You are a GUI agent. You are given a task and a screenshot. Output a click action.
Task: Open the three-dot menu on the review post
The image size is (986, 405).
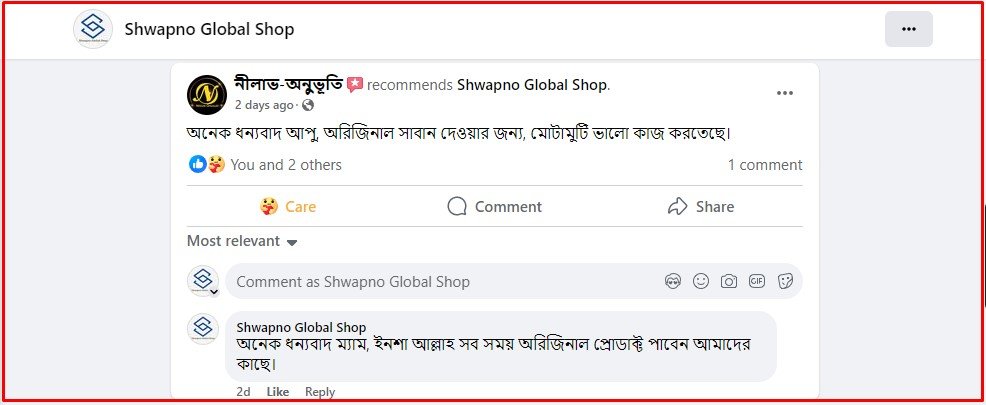point(785,94)
